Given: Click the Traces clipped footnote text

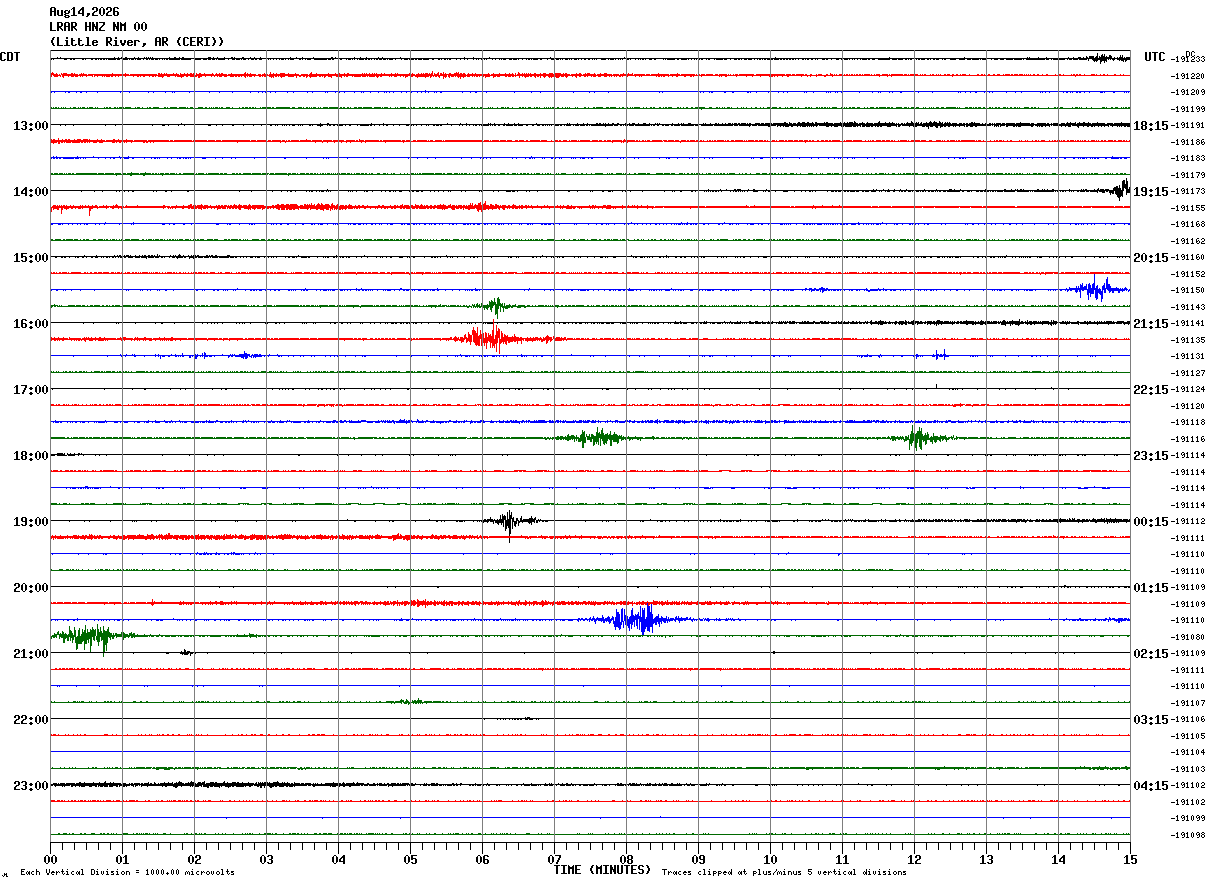Looking at the screenshot, I should coord(784,873).
